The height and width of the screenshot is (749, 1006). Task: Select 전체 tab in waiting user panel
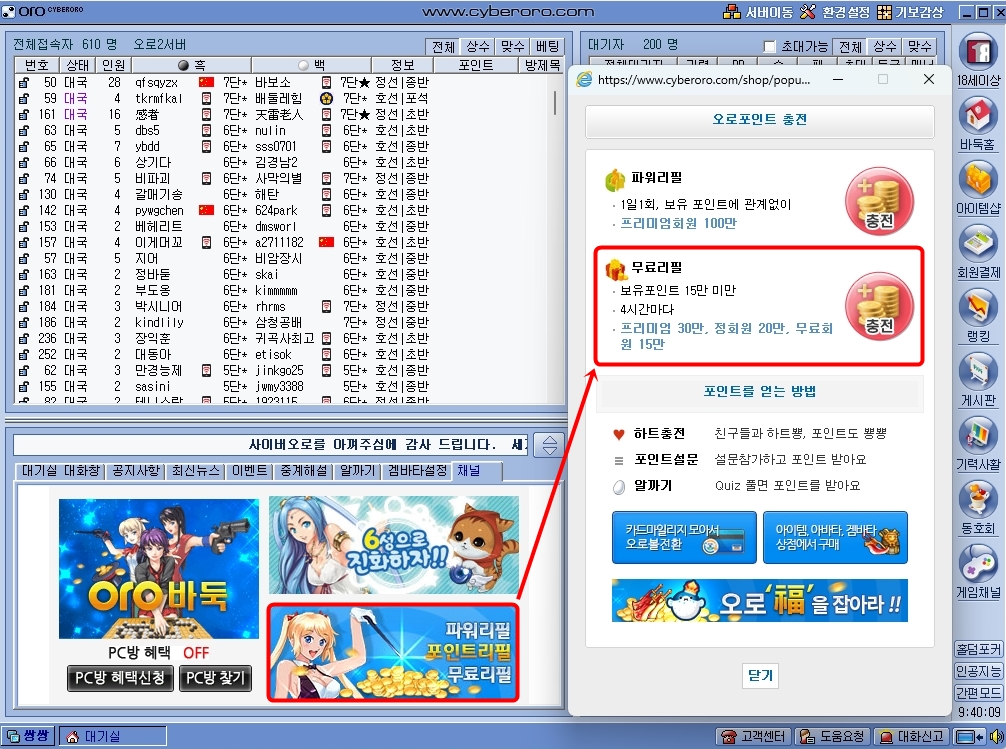850,46
